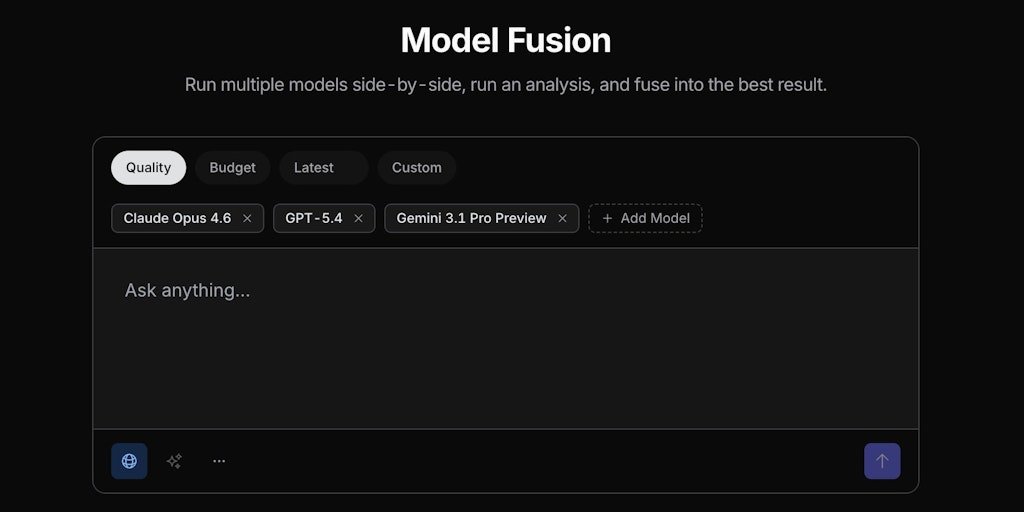Choose the Latest preset

click(x=314, y=168)
